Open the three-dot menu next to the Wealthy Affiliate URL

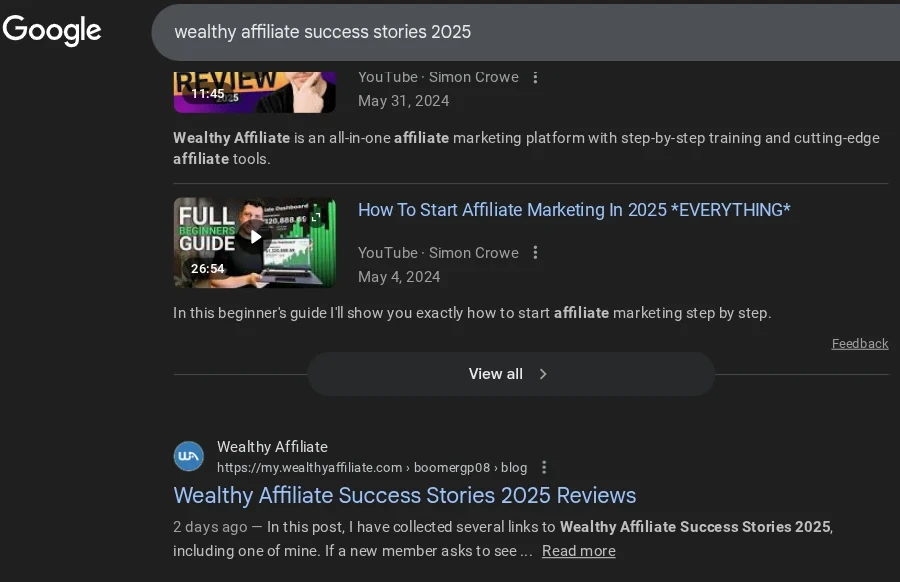(x=543, y=466)
